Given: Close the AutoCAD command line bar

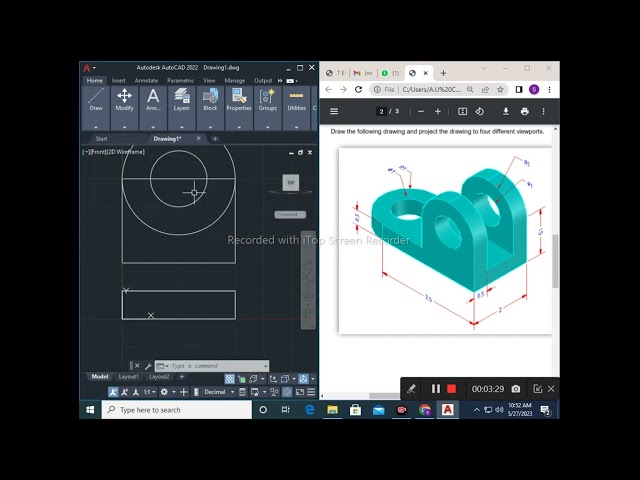Looking at the screenshot, I should coord(137,366).
